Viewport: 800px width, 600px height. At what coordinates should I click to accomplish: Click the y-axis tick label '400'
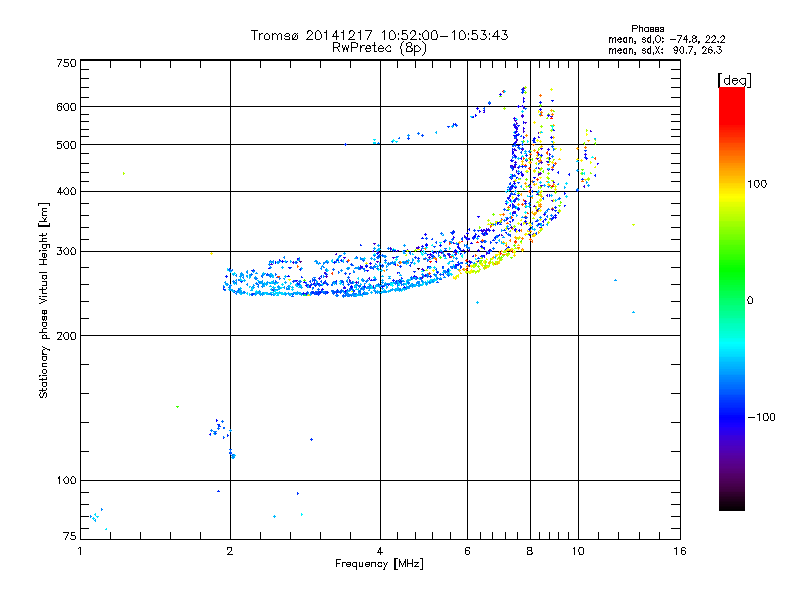click(x=66, y=192)
